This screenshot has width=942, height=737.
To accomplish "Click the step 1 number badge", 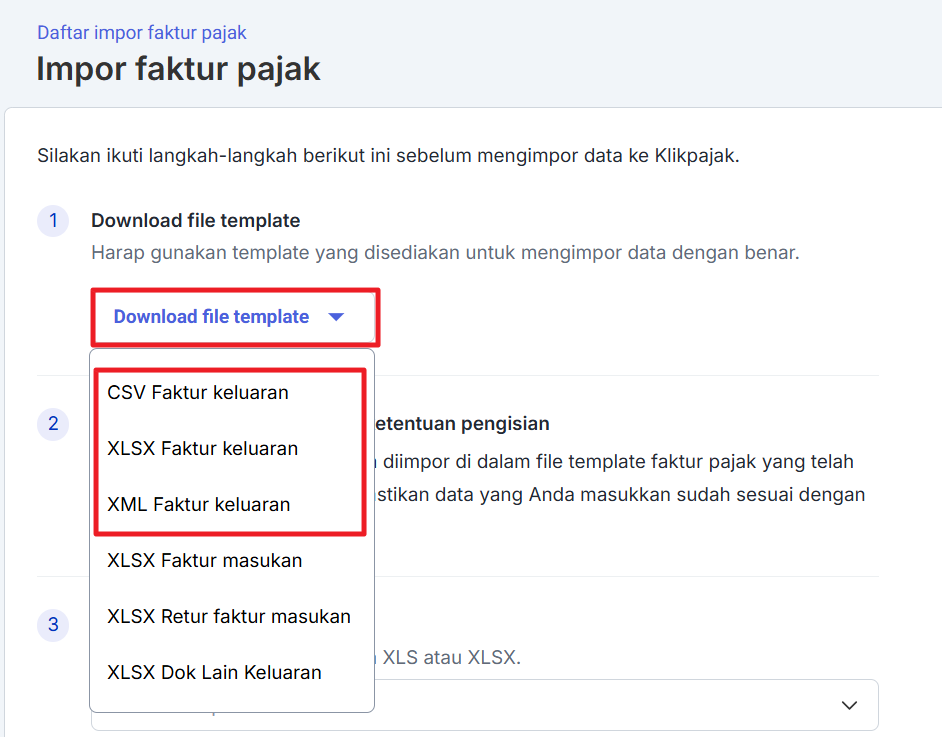I will pos(53,221).
